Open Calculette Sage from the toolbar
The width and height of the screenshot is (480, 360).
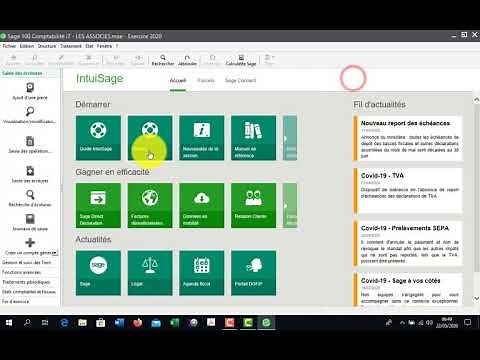[241, 60]
